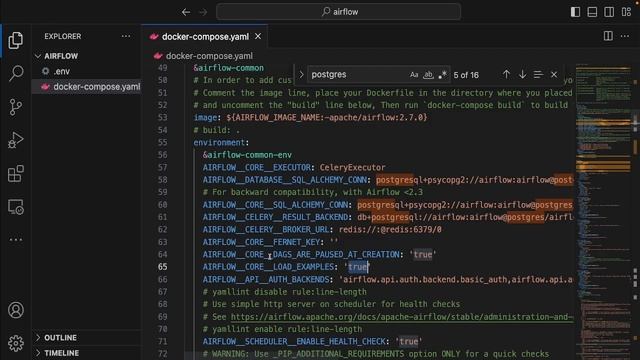Viewport: 640px width, 360px height.
Task: Toggle Match Whole Word in find widget
Action: pyautogui.click(x=428, y=75)
